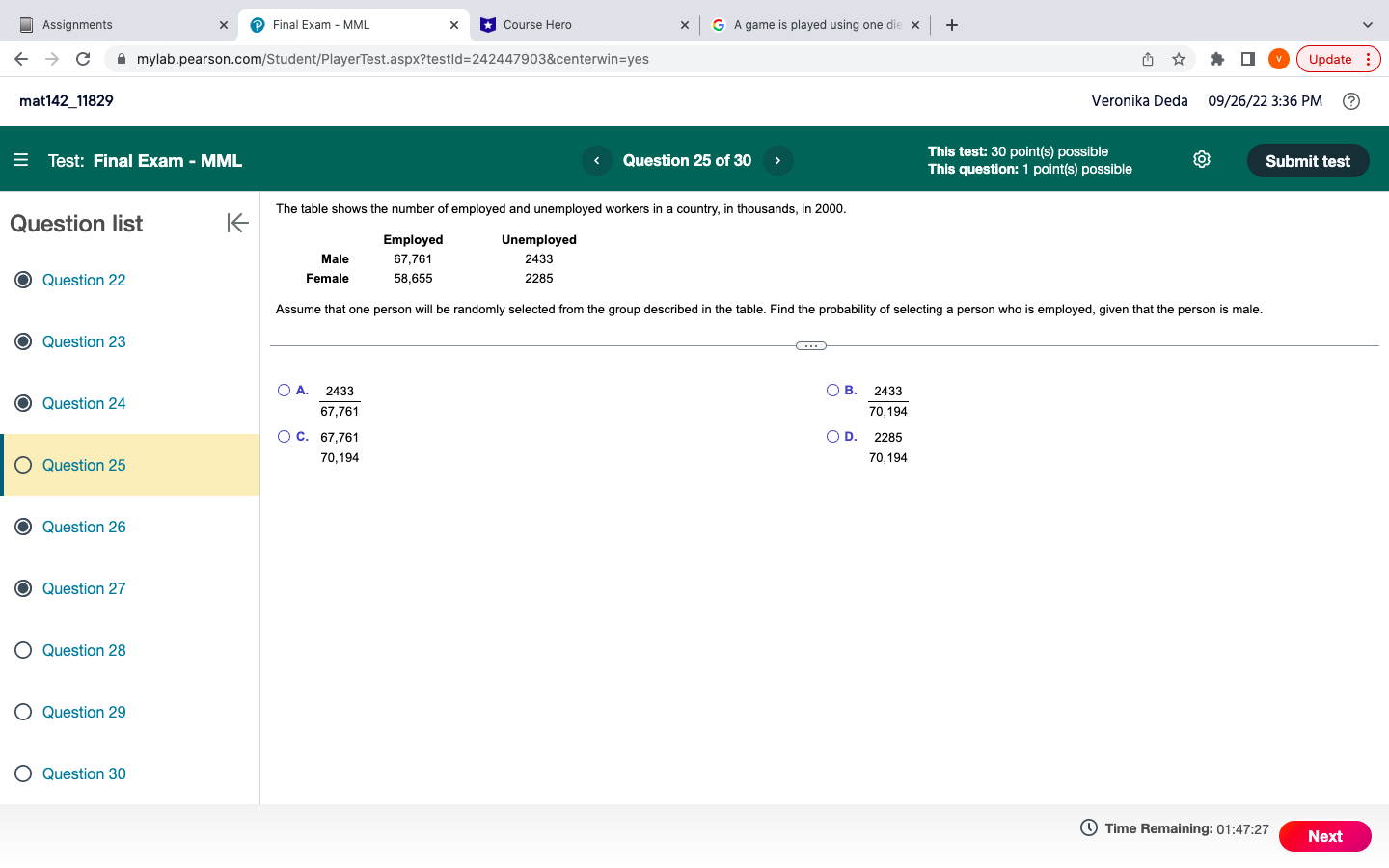Go to next question arrow in header
The height and width of the screenshot is (868, 1389).
point(777,160)
